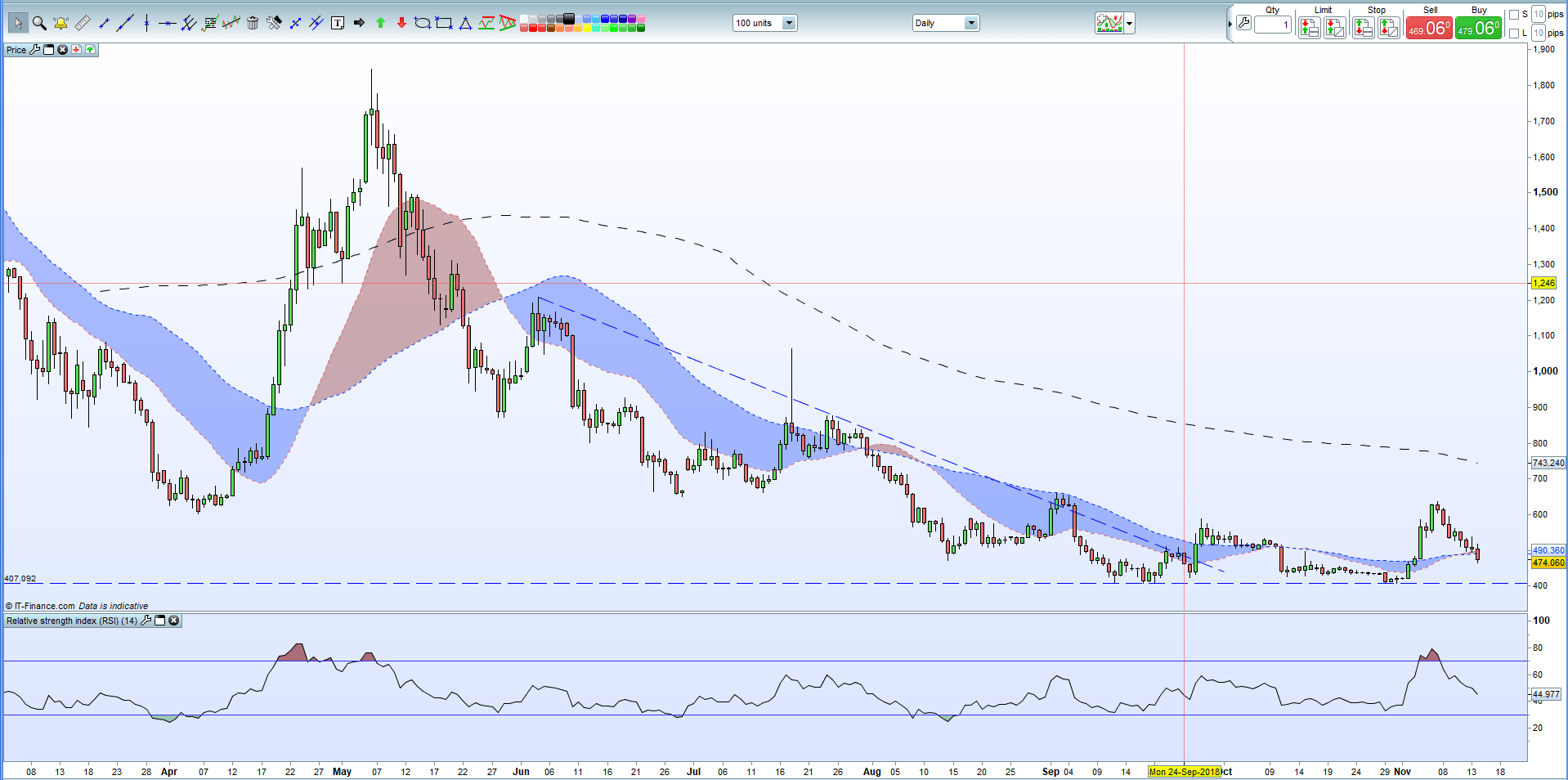Select the magnifying glass zoom tool
The image size is (1568, 780).
(39, 23)
